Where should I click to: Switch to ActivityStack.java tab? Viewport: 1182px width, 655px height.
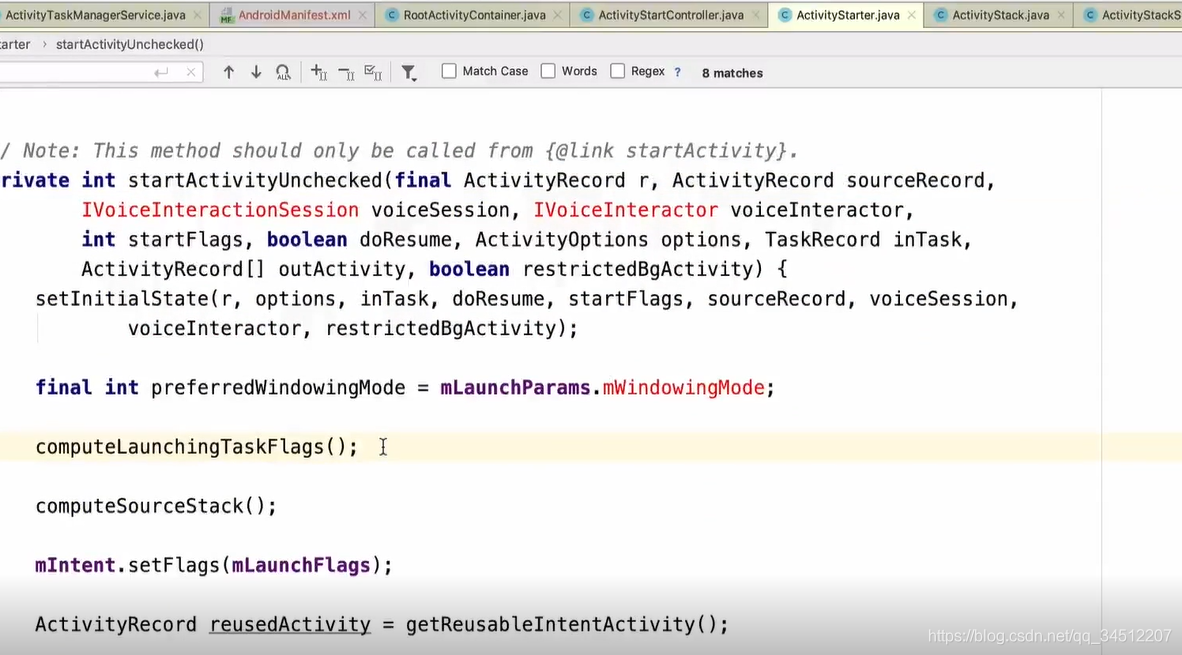1000,15
